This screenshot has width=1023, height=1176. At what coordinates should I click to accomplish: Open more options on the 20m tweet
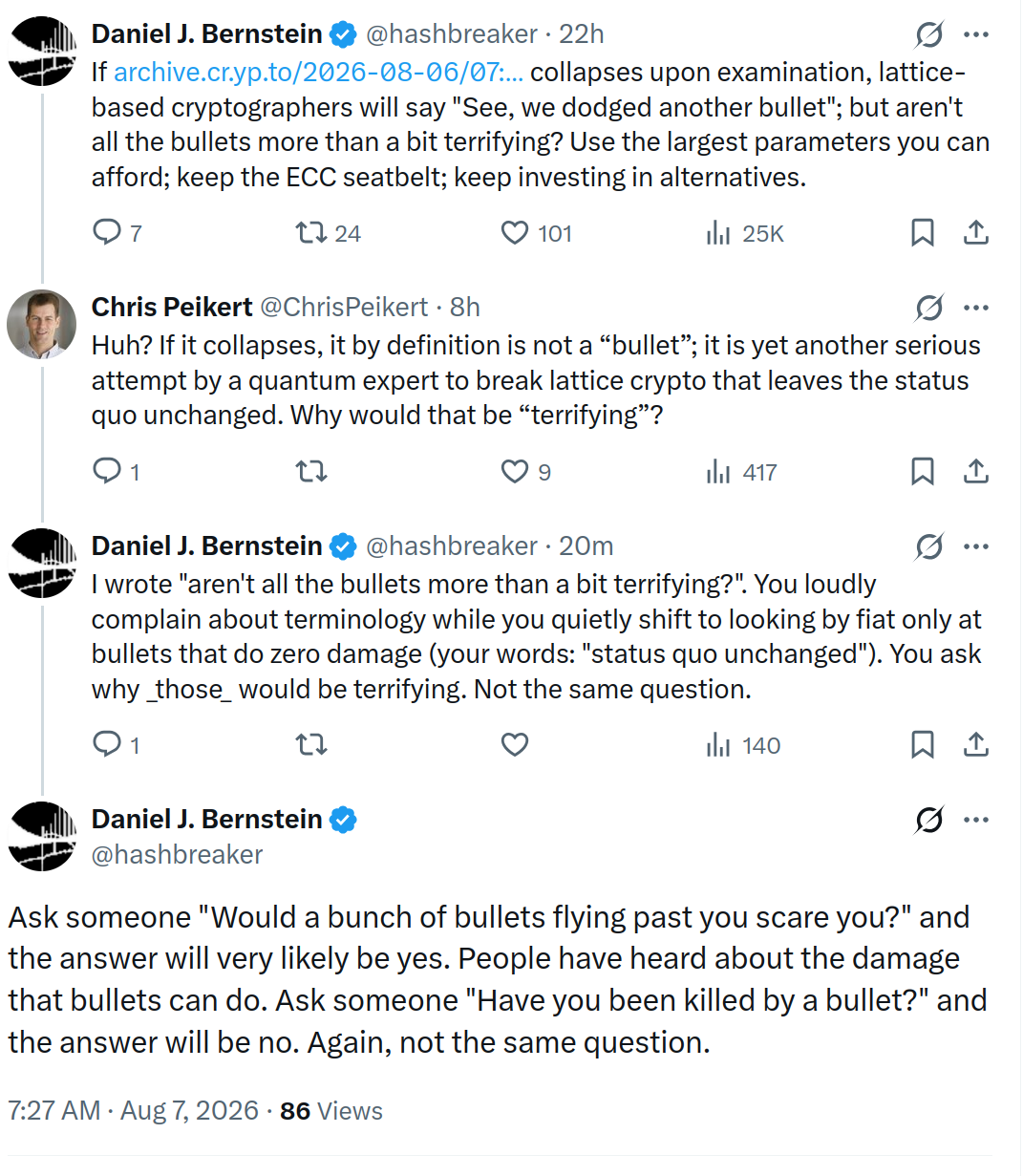click(976, 546)
